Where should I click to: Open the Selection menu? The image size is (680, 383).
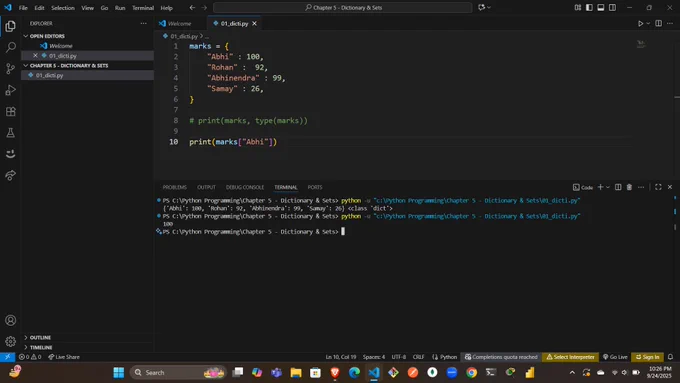click(63, 8)
